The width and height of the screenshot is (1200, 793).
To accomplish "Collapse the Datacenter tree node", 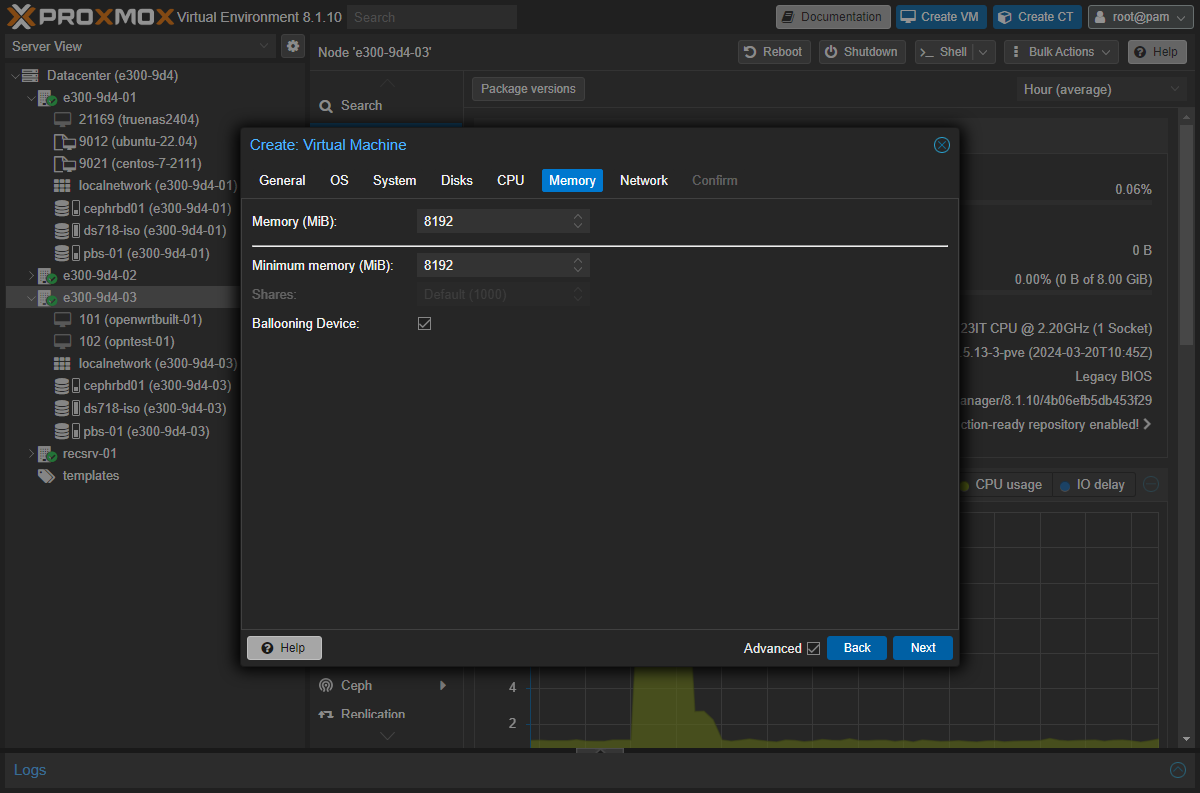I will [14, 76].
